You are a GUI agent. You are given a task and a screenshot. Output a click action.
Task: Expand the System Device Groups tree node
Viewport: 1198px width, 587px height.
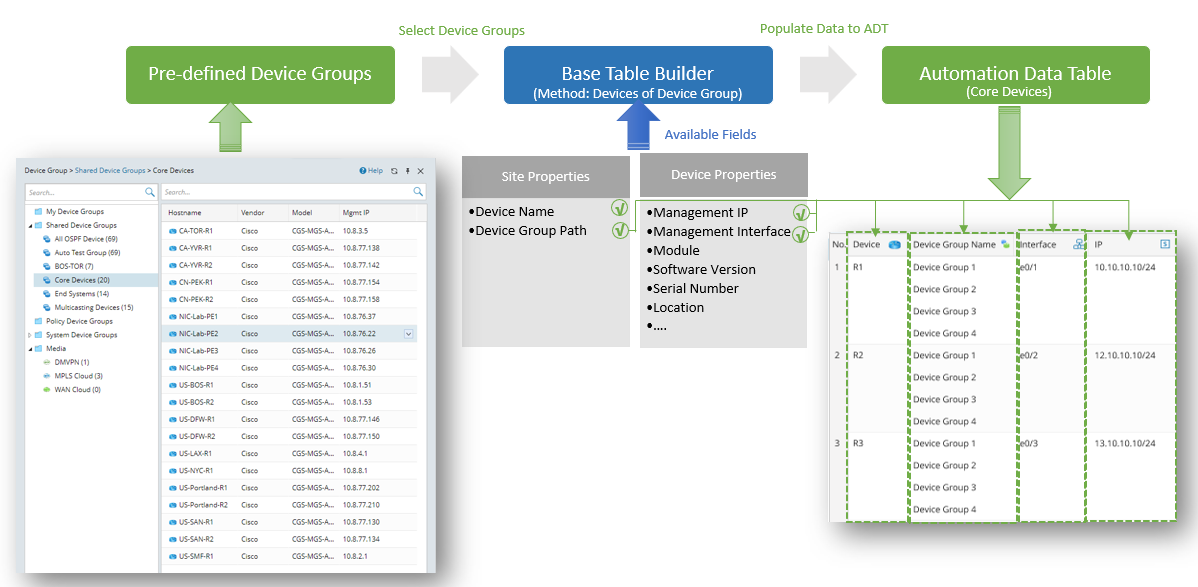click(30, 335)
